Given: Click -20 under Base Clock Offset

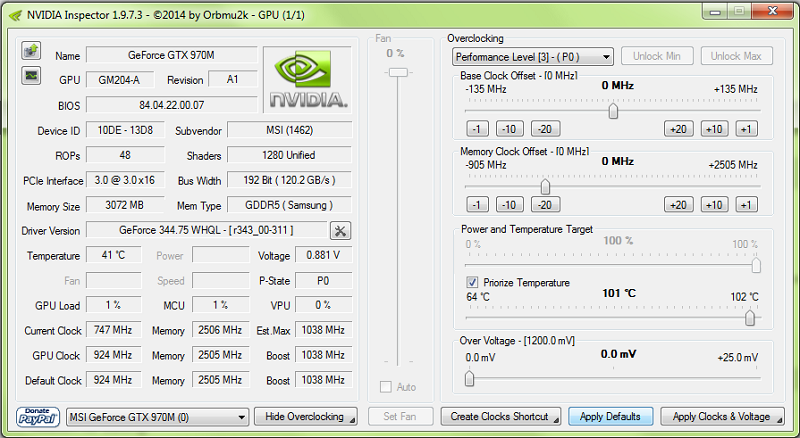Looking at the screenshot, I should click(x=545, y=129).
